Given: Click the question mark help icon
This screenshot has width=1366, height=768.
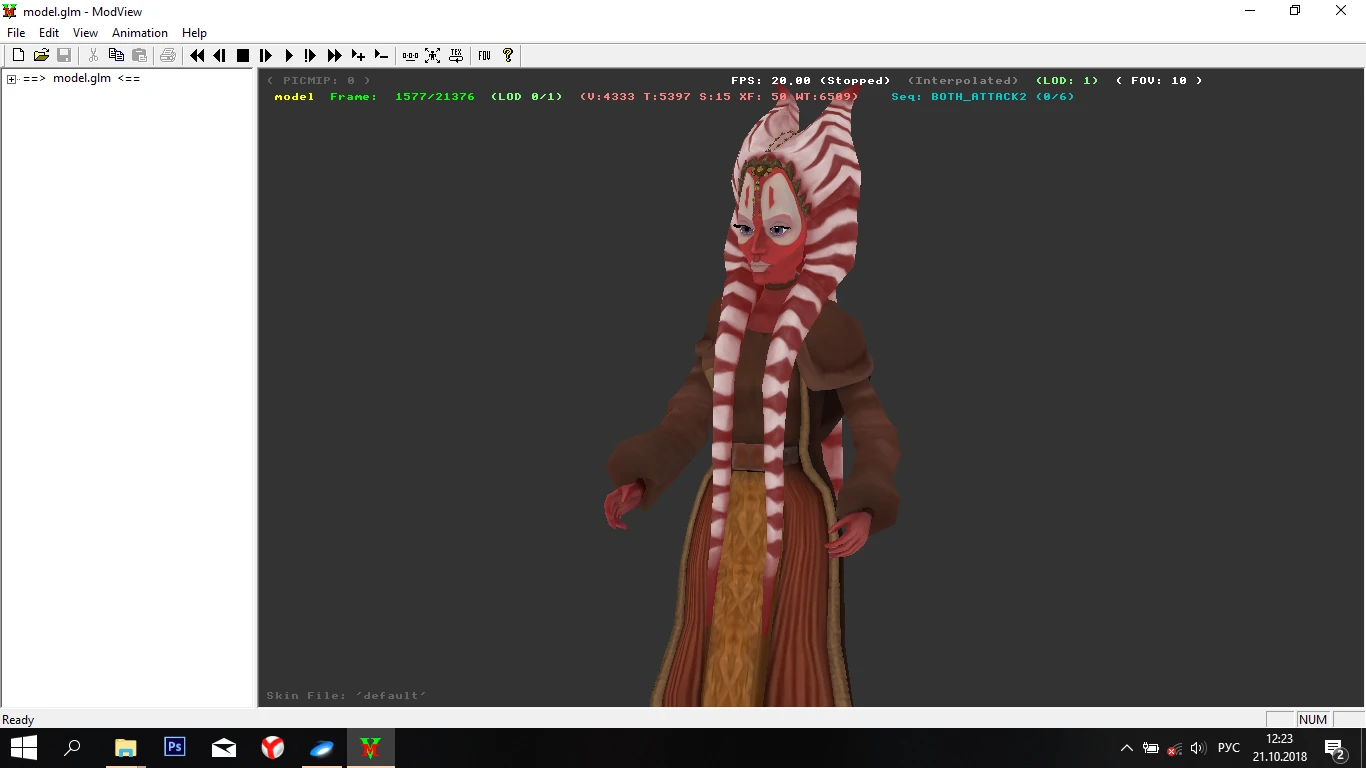Looking at the screenshot, I should [508, 56].
